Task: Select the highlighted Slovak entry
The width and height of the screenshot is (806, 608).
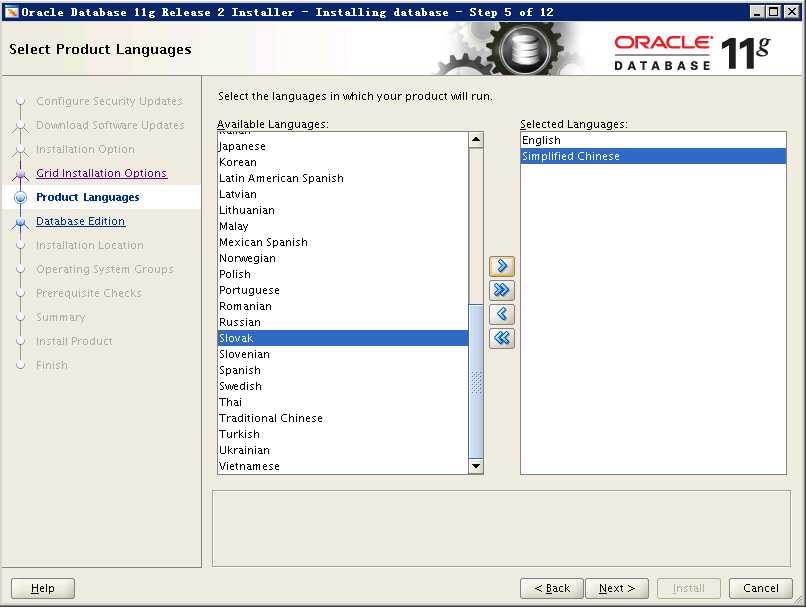Action: [343, 338]
